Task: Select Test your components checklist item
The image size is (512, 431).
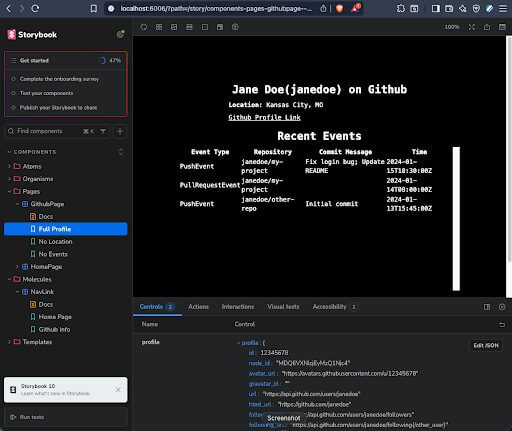Action: [46, 93]
